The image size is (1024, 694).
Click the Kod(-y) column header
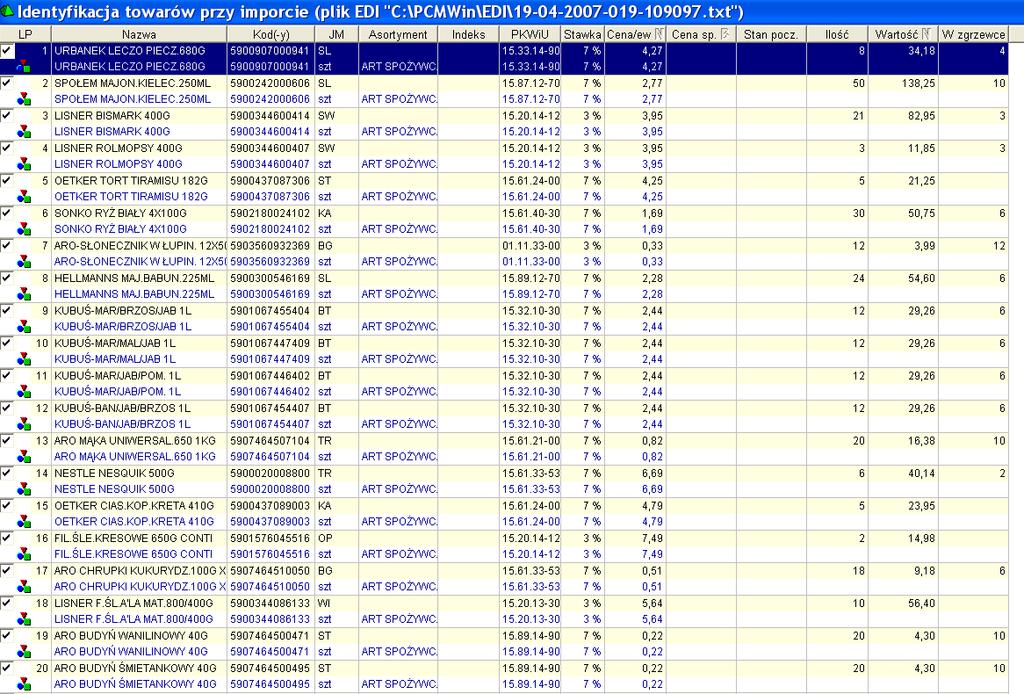point(271,35)
